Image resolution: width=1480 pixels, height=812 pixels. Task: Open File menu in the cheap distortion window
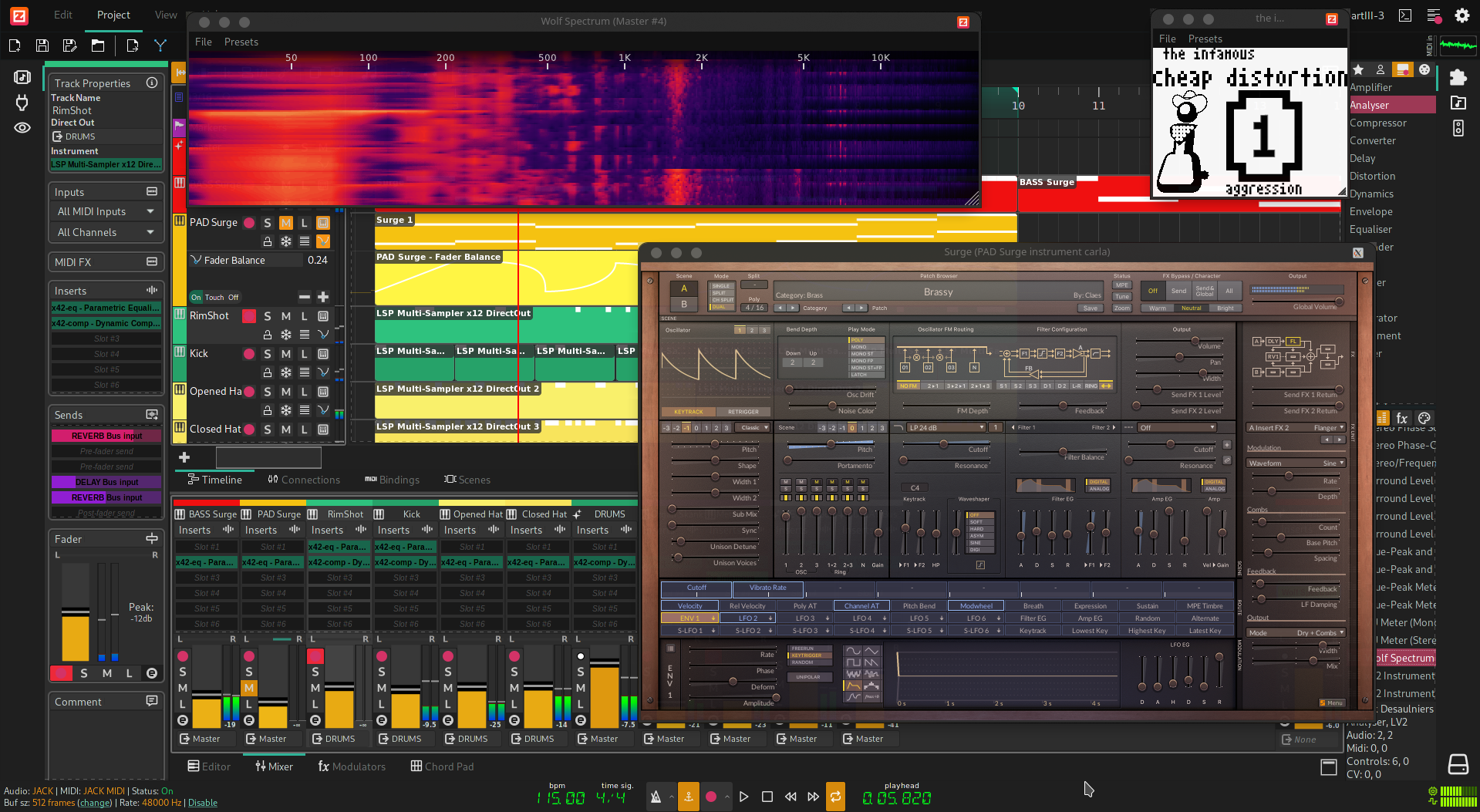pos(1168,39)
